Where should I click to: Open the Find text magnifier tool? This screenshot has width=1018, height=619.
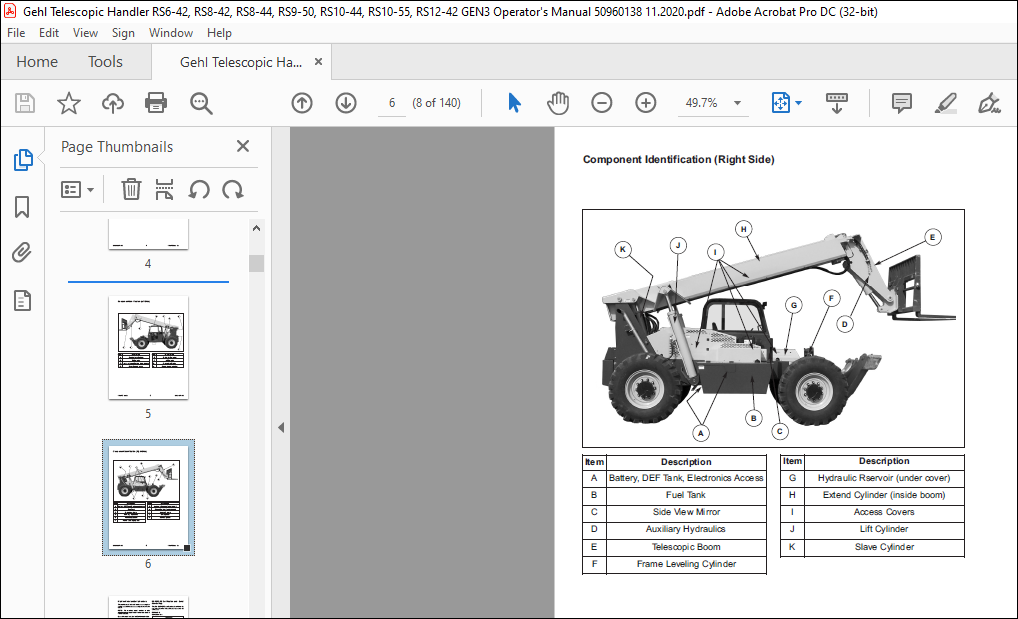[201, 103]
